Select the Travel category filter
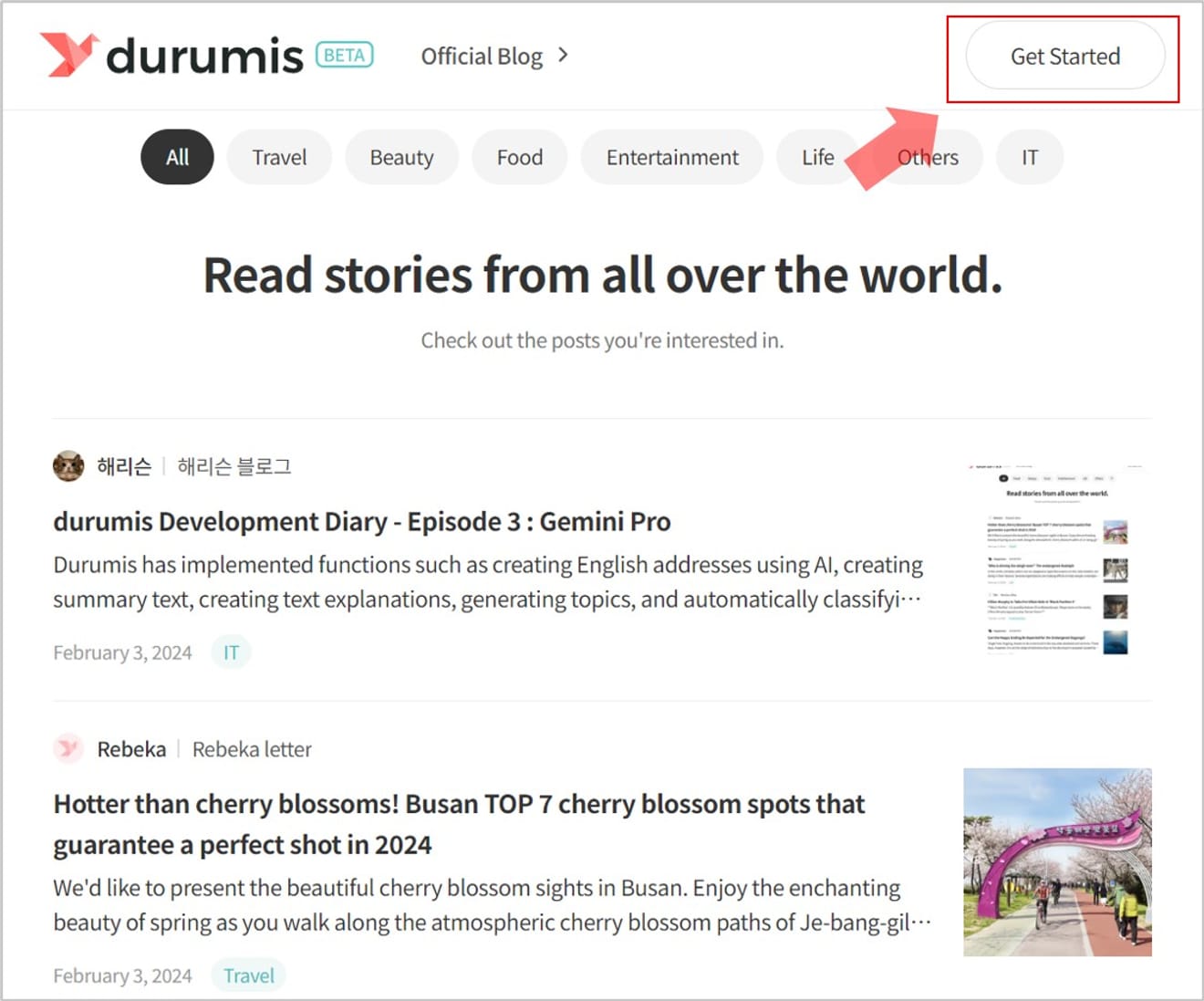 pyautogui.click(x=279, y=157)
